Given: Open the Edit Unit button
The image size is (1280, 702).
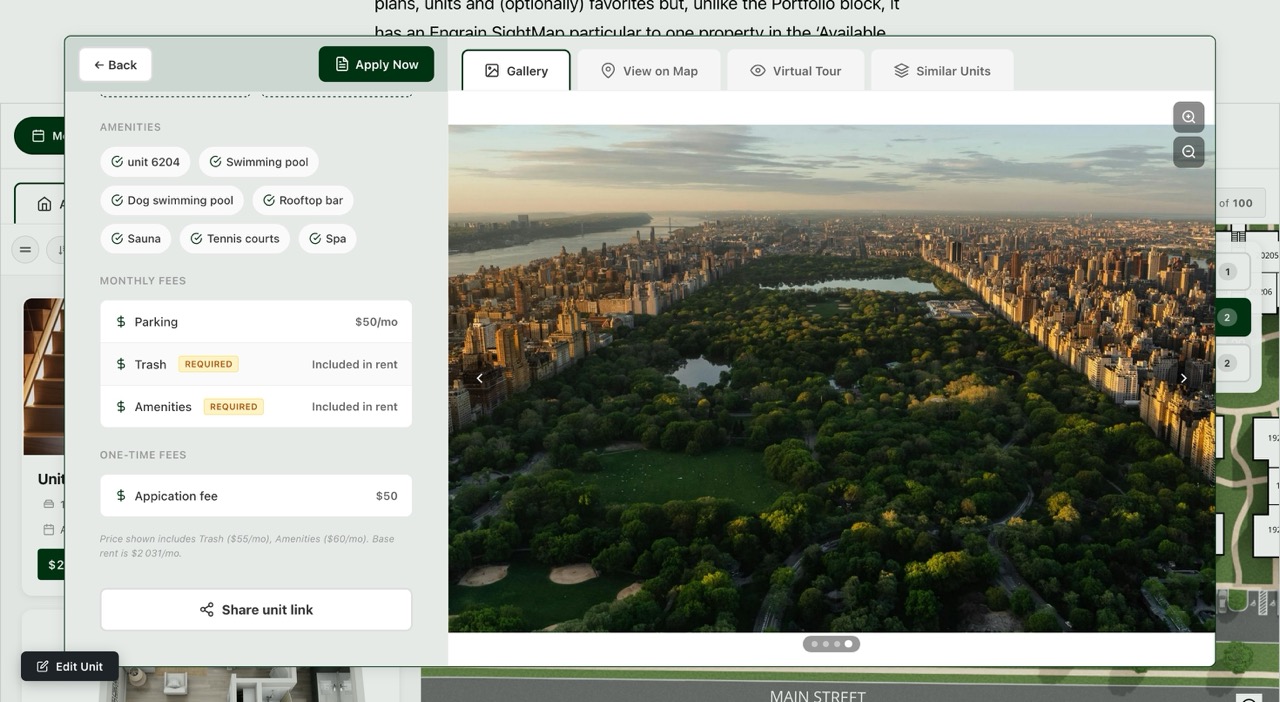Looking at the screenshot, I should [x=70, y=667].
